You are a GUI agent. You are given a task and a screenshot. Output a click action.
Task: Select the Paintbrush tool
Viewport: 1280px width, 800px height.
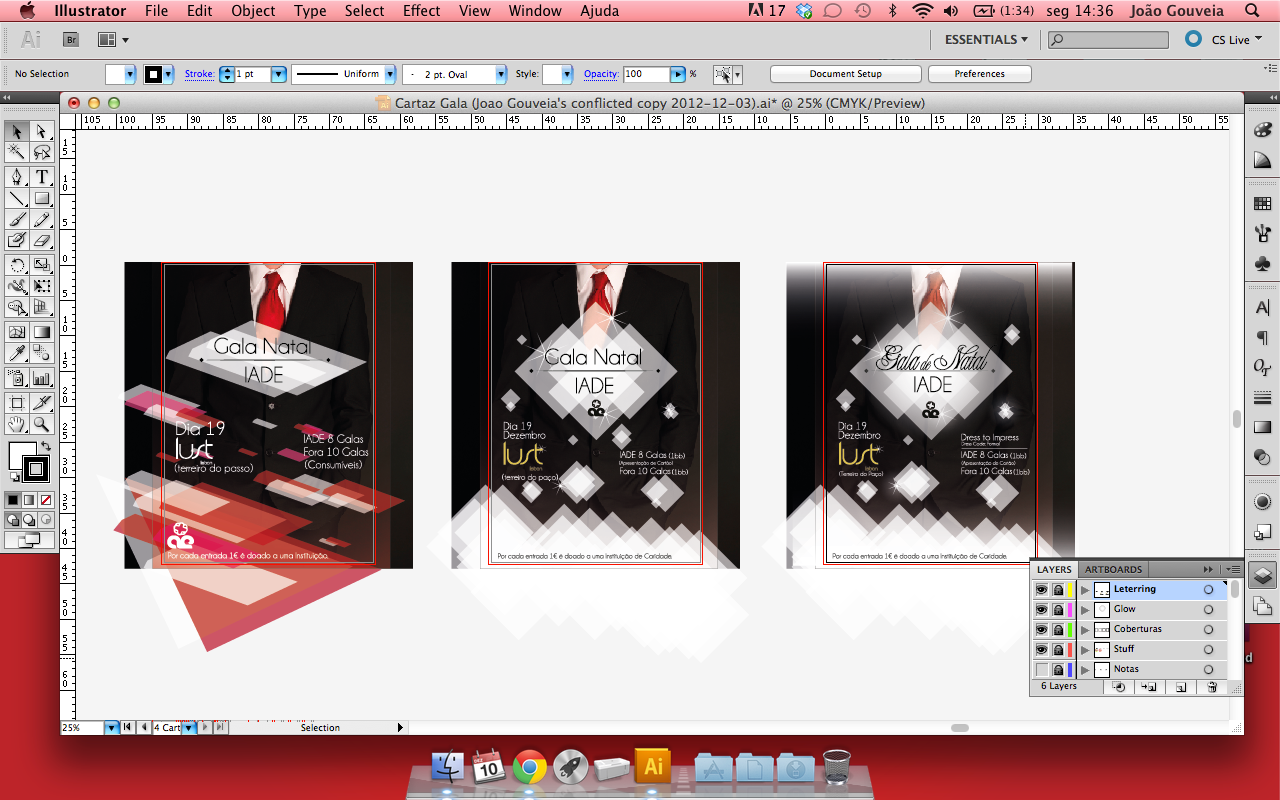(x=17, y=219)
